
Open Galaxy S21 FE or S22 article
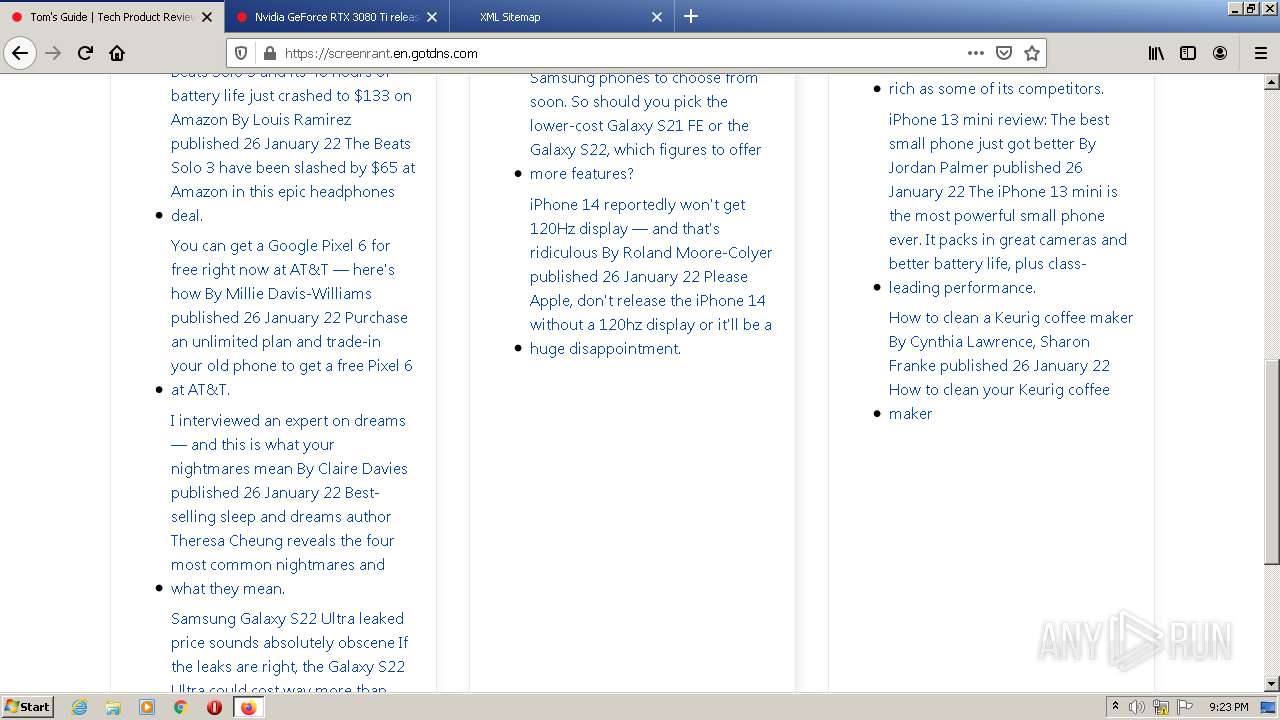[646, 125]
